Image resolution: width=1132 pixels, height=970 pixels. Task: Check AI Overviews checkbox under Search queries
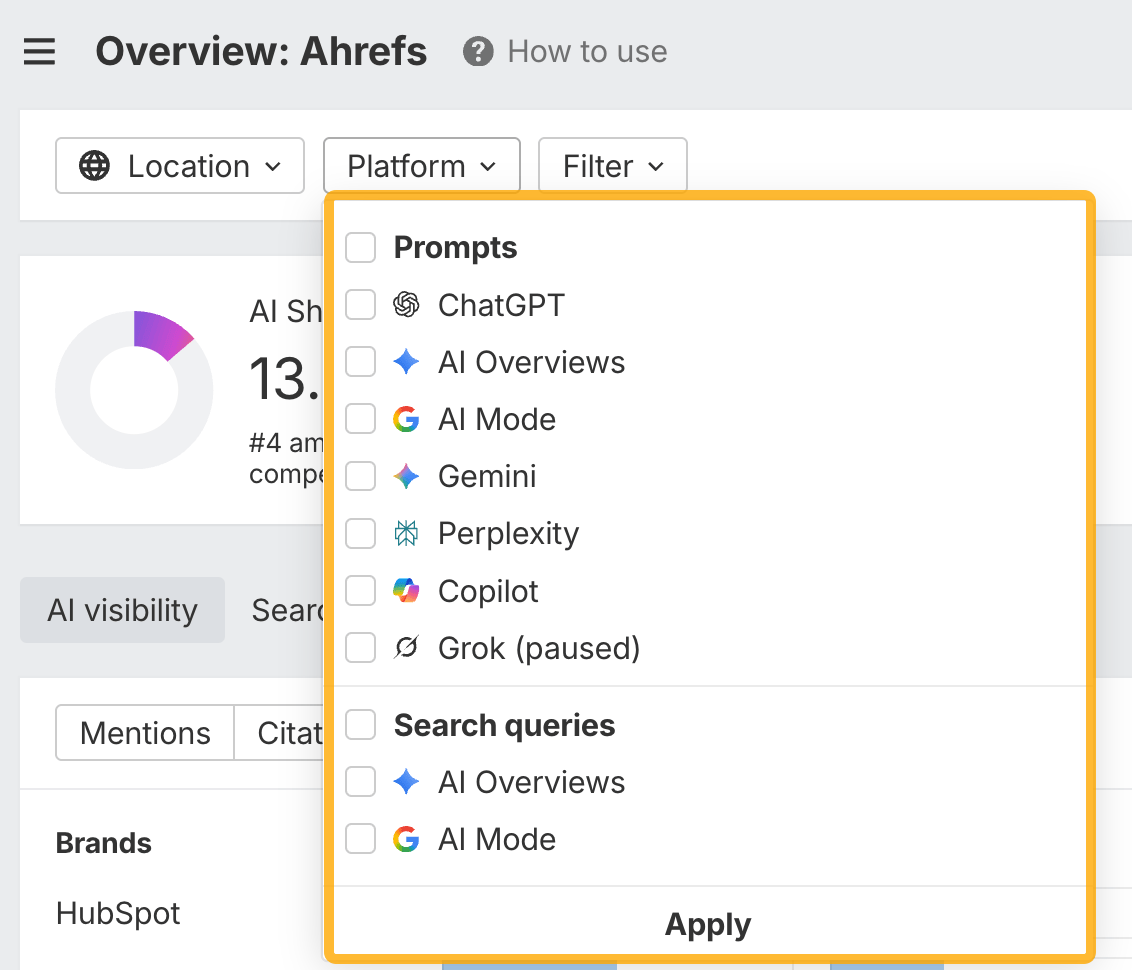(x=360, y=782)
